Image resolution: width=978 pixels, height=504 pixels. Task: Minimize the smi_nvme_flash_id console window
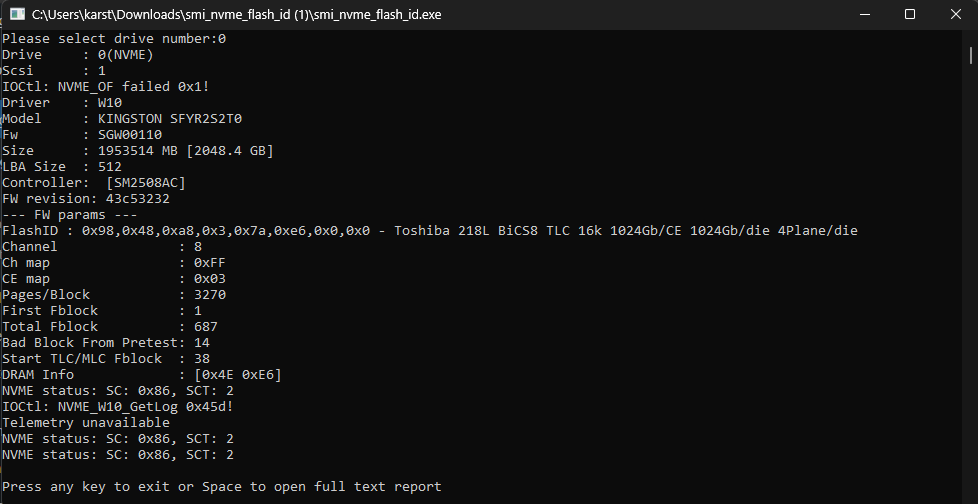[x=864, y=14]
